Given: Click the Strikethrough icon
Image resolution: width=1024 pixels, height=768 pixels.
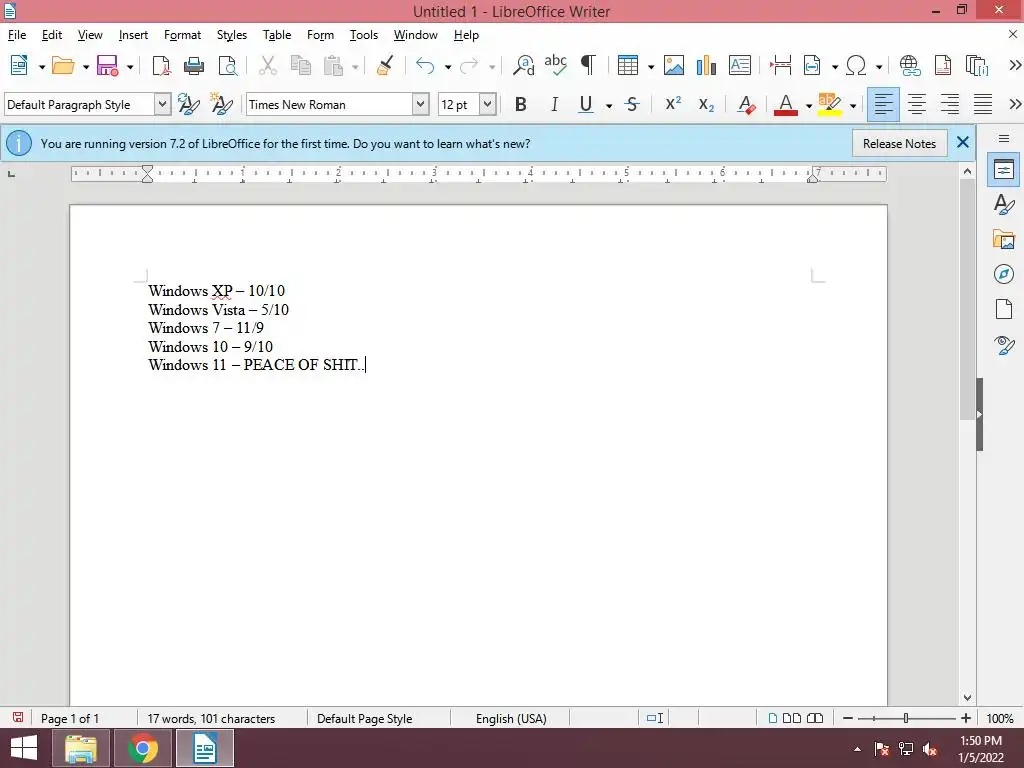Looking at the screenshot, I should (x=632, y=104).
